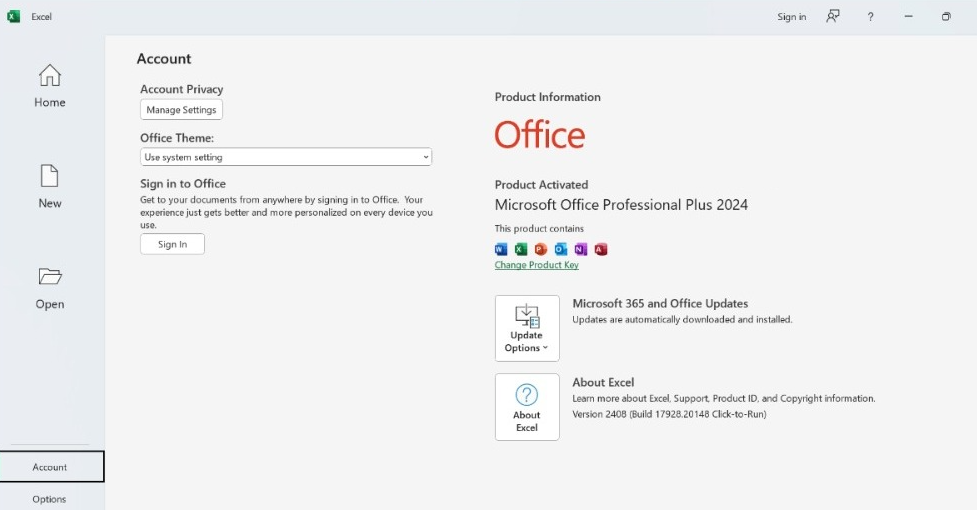
Task: Select the New blank document icon
Action: (x=50, y=176)
